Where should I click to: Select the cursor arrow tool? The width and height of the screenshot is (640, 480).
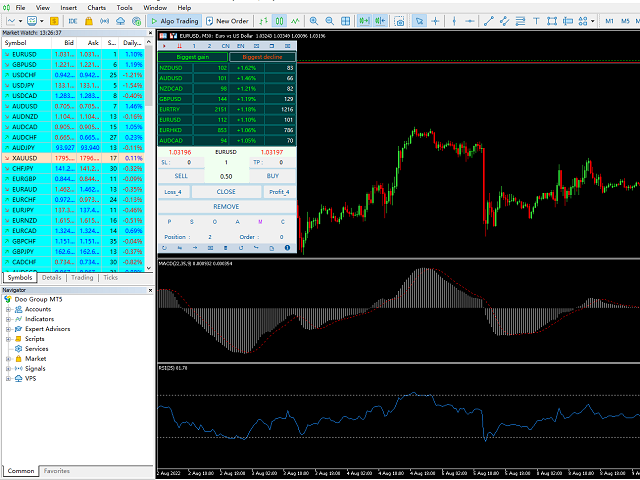[419, 21]
